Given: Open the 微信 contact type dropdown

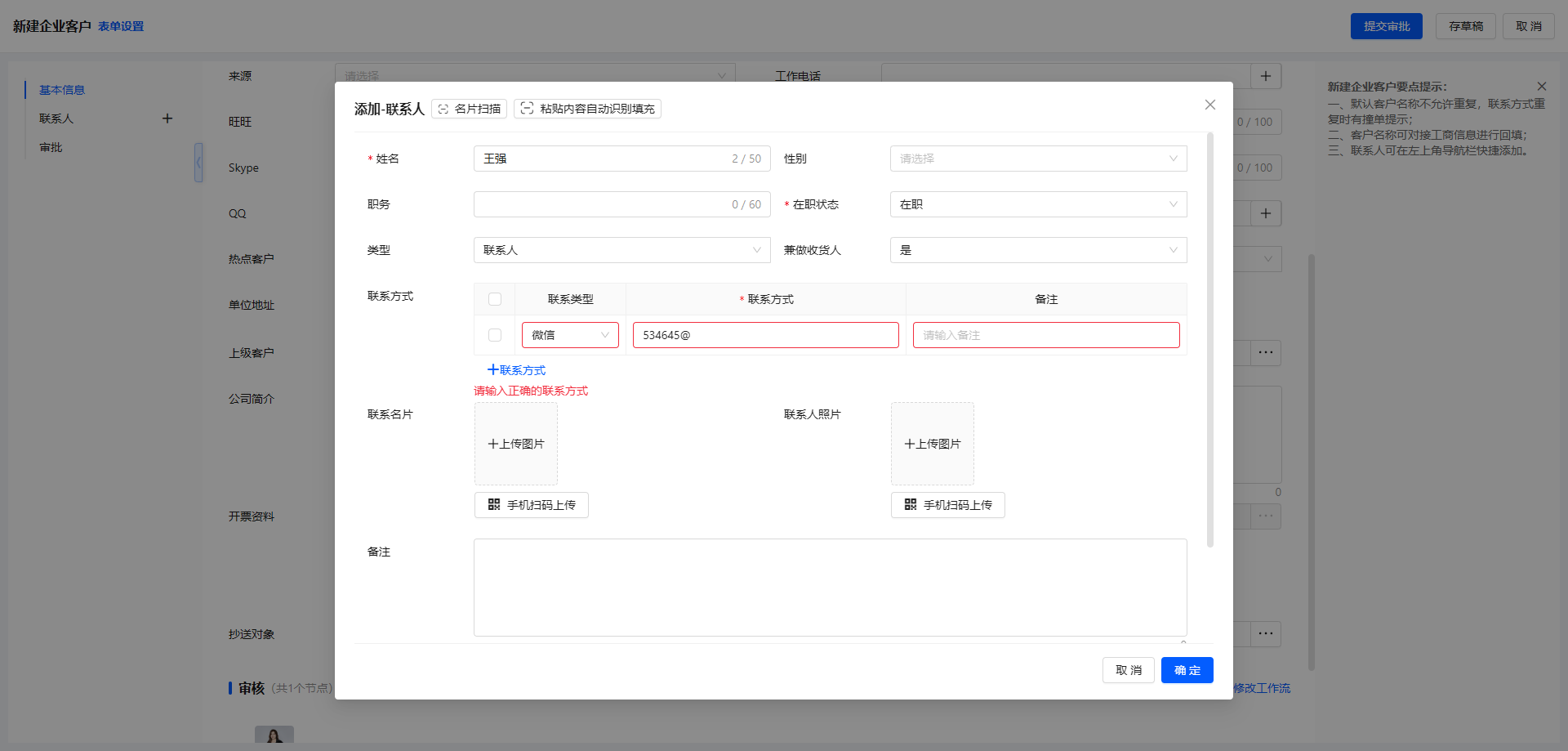Looking at the screenshot, I should [x=570, y=335].
